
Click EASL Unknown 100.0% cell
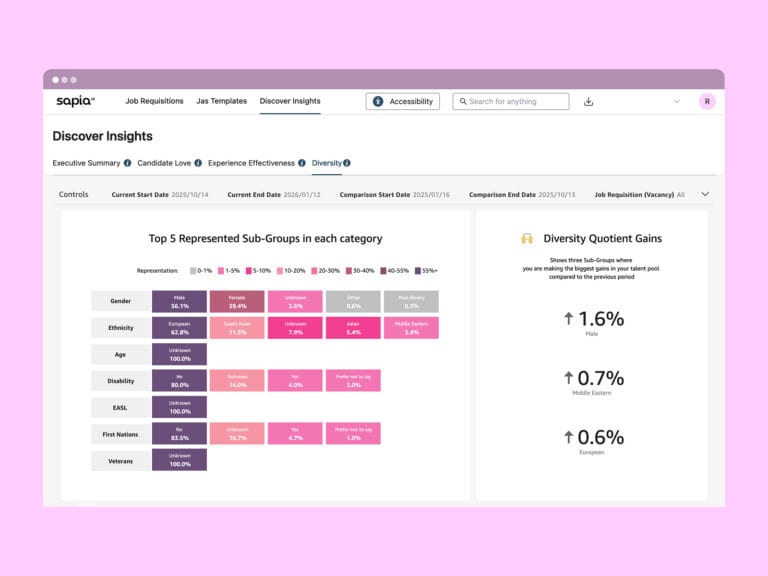[179, 407]
